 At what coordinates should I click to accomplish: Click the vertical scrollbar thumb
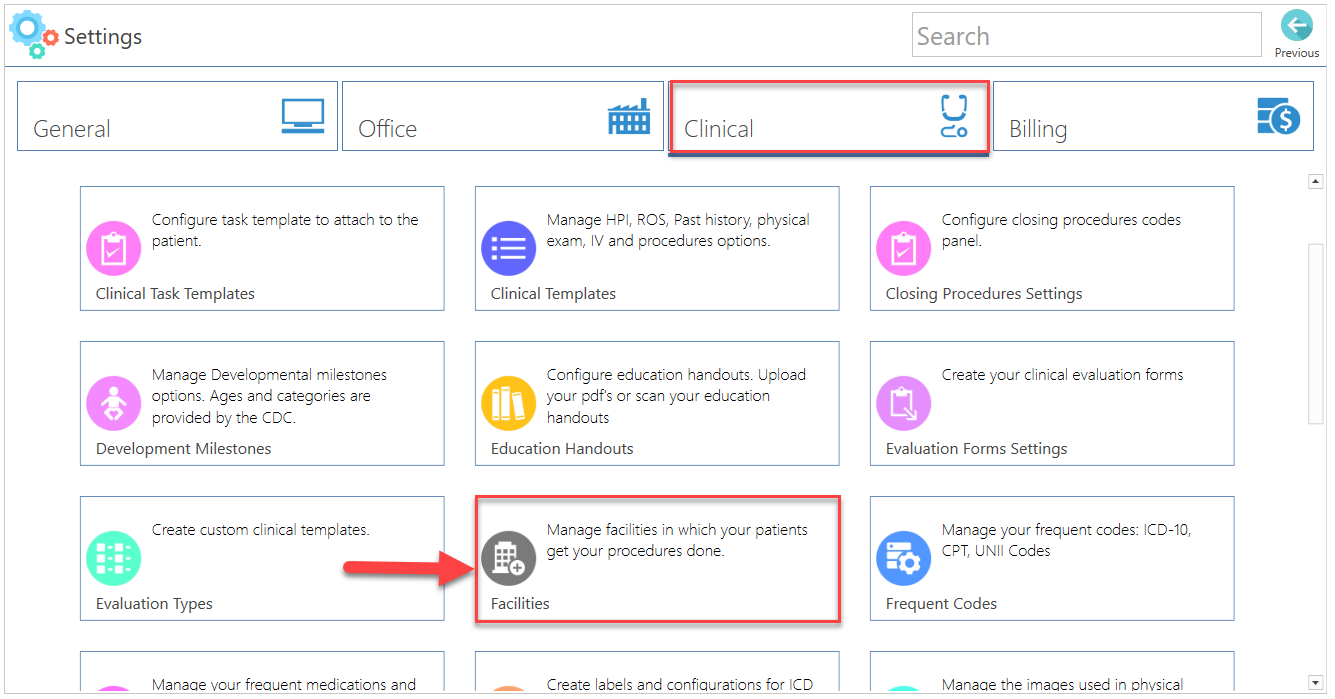click(1316, 332)
